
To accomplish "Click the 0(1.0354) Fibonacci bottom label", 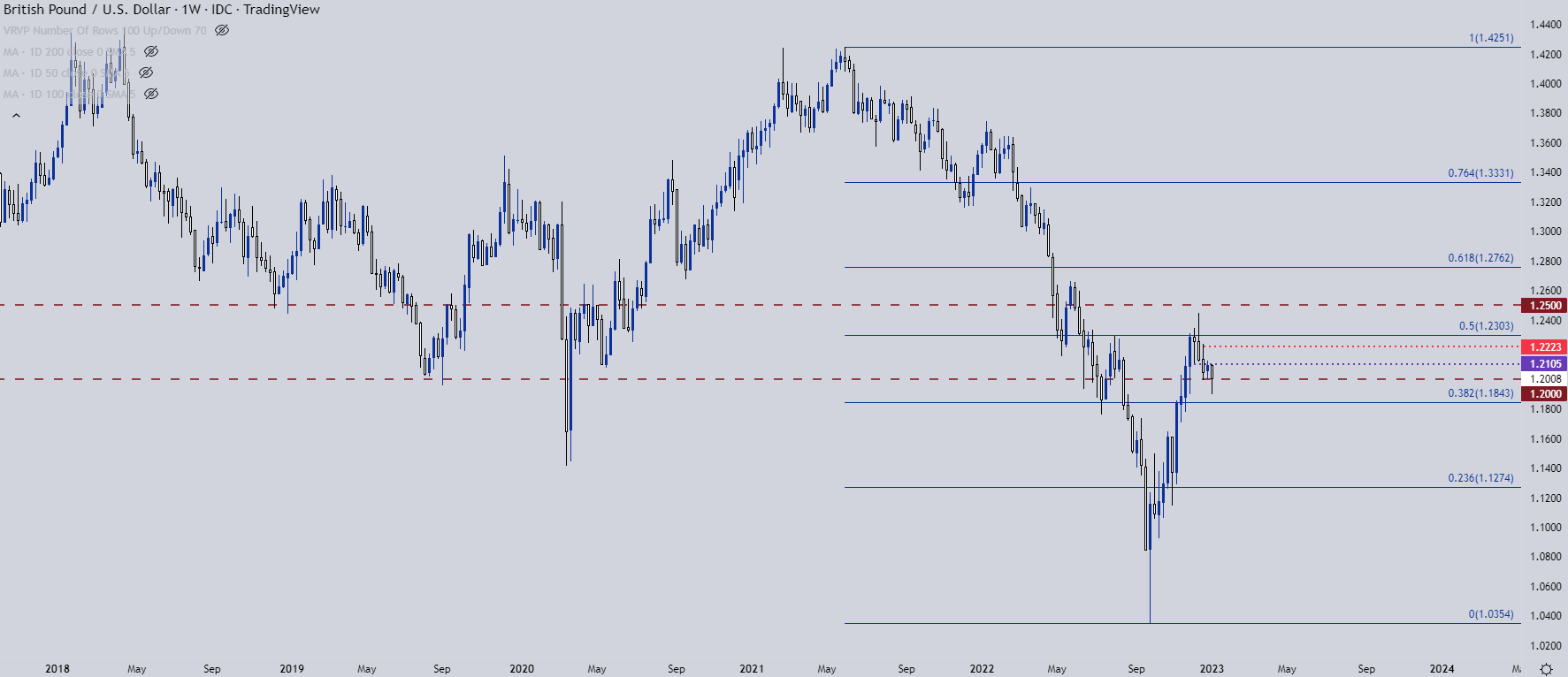I will 1491,614.
